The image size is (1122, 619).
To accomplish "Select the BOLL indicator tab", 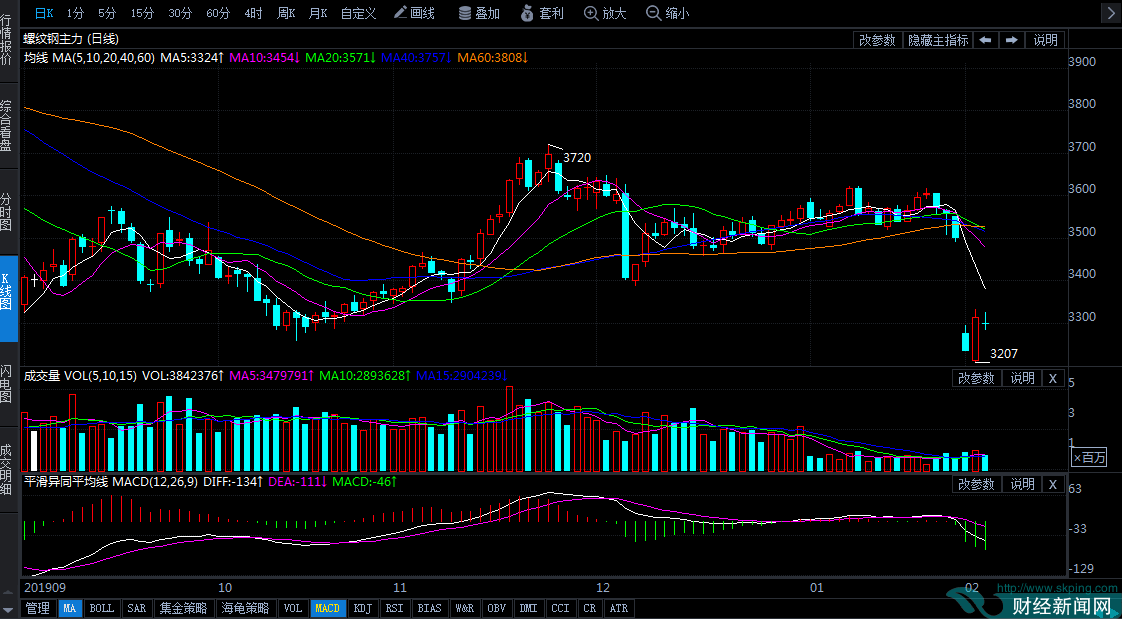I will [102, 608].
